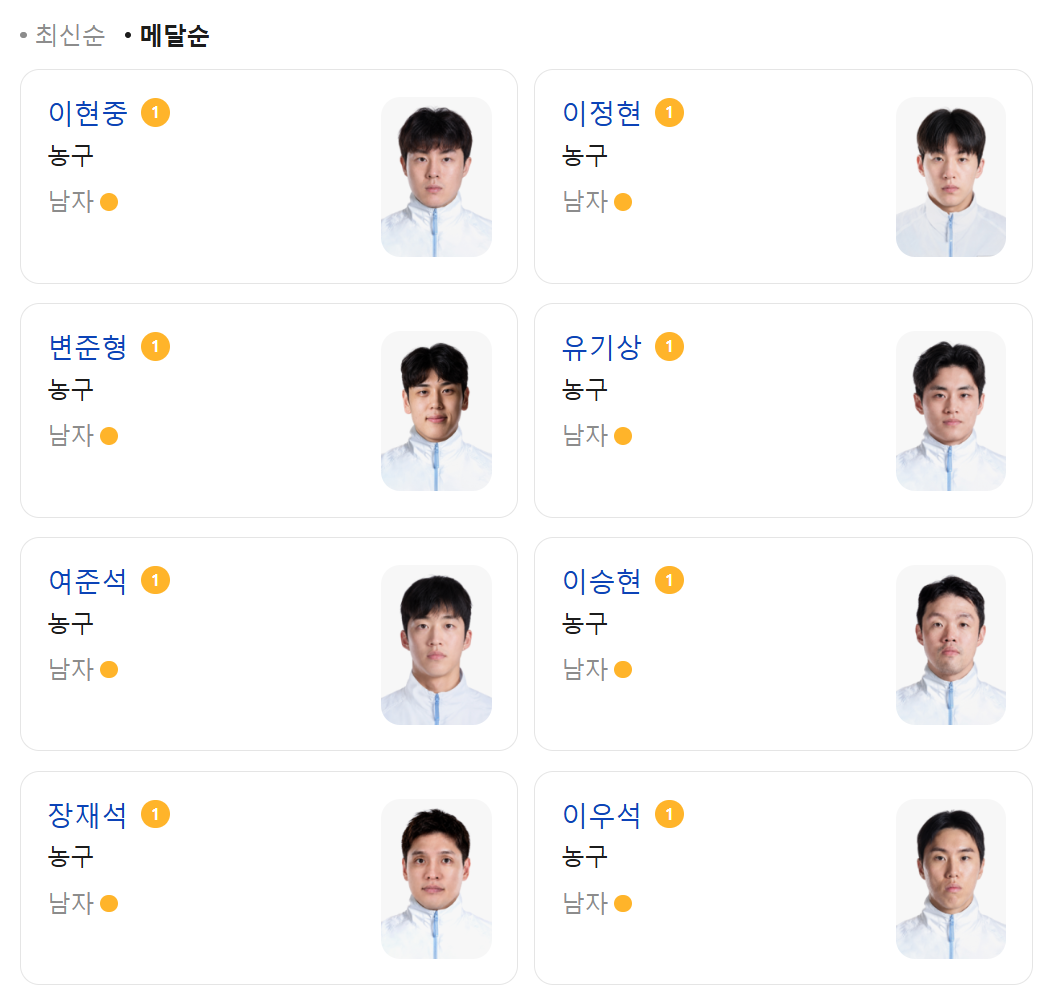Open 이현중 player profile link
Viewport: 1051px width, 997px height.
point(88,113)
